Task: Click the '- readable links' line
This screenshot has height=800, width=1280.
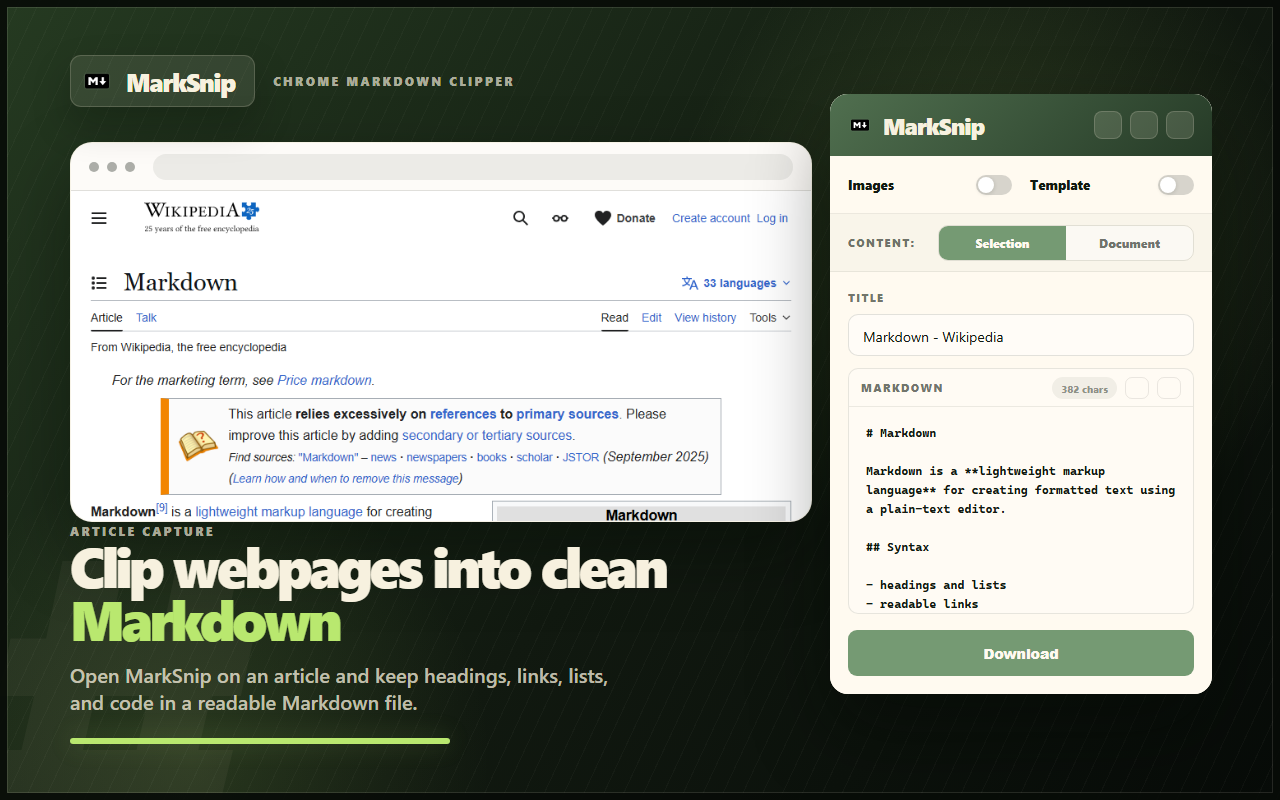Action: point(922,604)
